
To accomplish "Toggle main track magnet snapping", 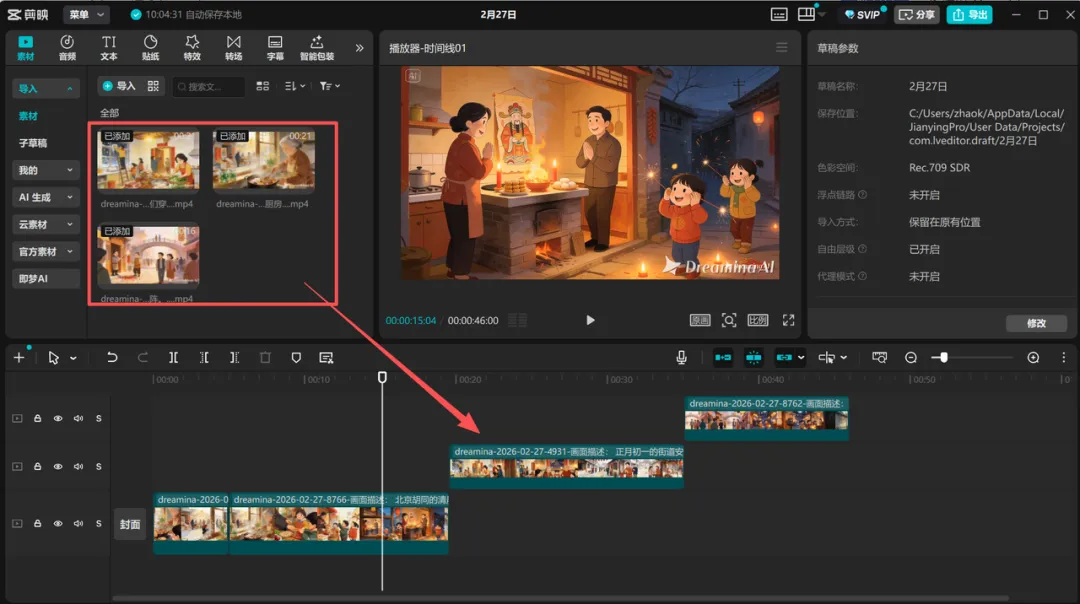I will point(723,357).
